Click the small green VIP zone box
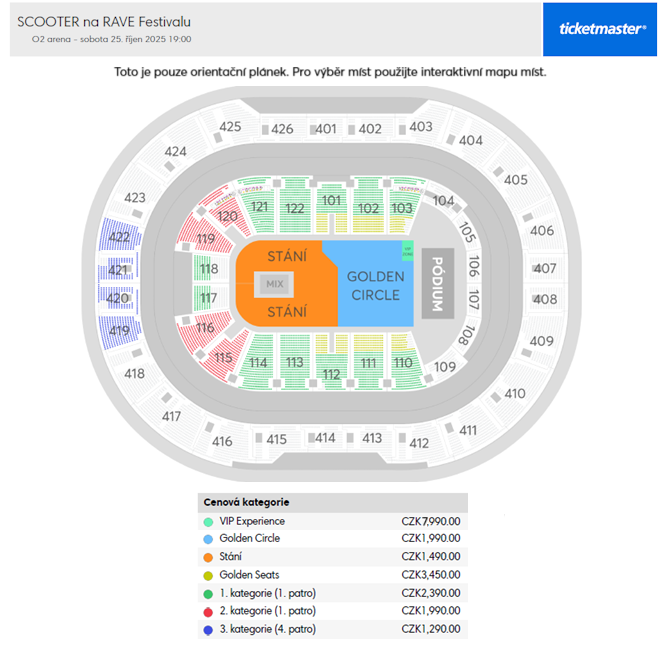This screenshot has height=651, width=670. (x=408, y=251)
